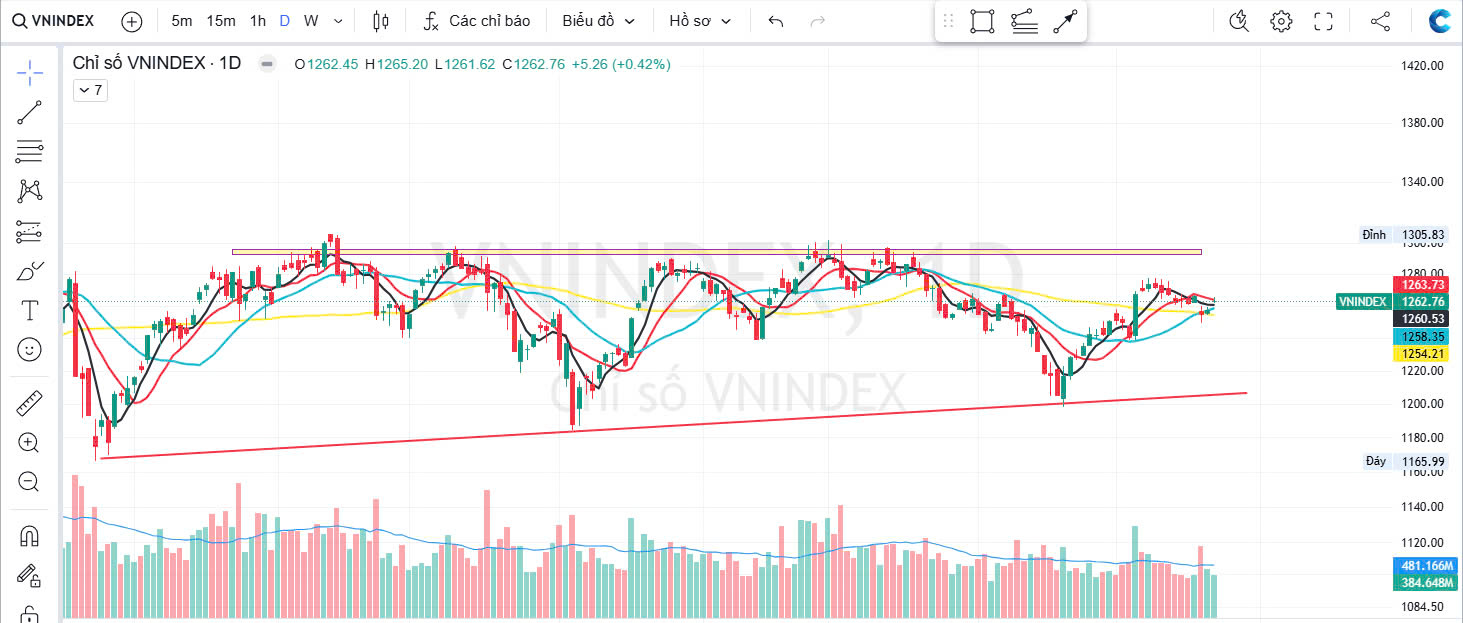The width and height of the screenshot is (1463, 623).
Task: Collapse the indicator legend showing 7
Action: (90, 90)
